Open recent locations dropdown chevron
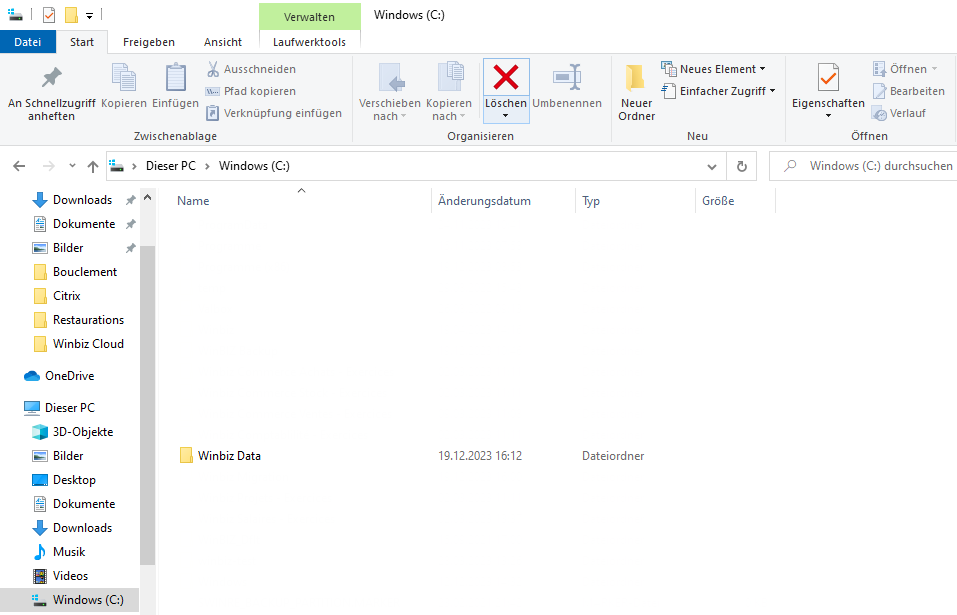 pyautogui.click(x=72, y=166)
